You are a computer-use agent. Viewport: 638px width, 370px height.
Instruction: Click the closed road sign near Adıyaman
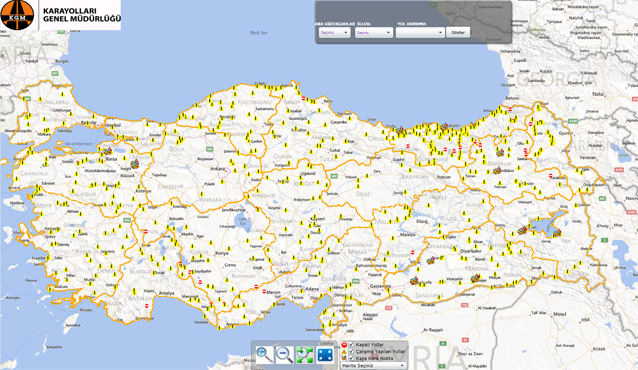[x=413, y=252]
